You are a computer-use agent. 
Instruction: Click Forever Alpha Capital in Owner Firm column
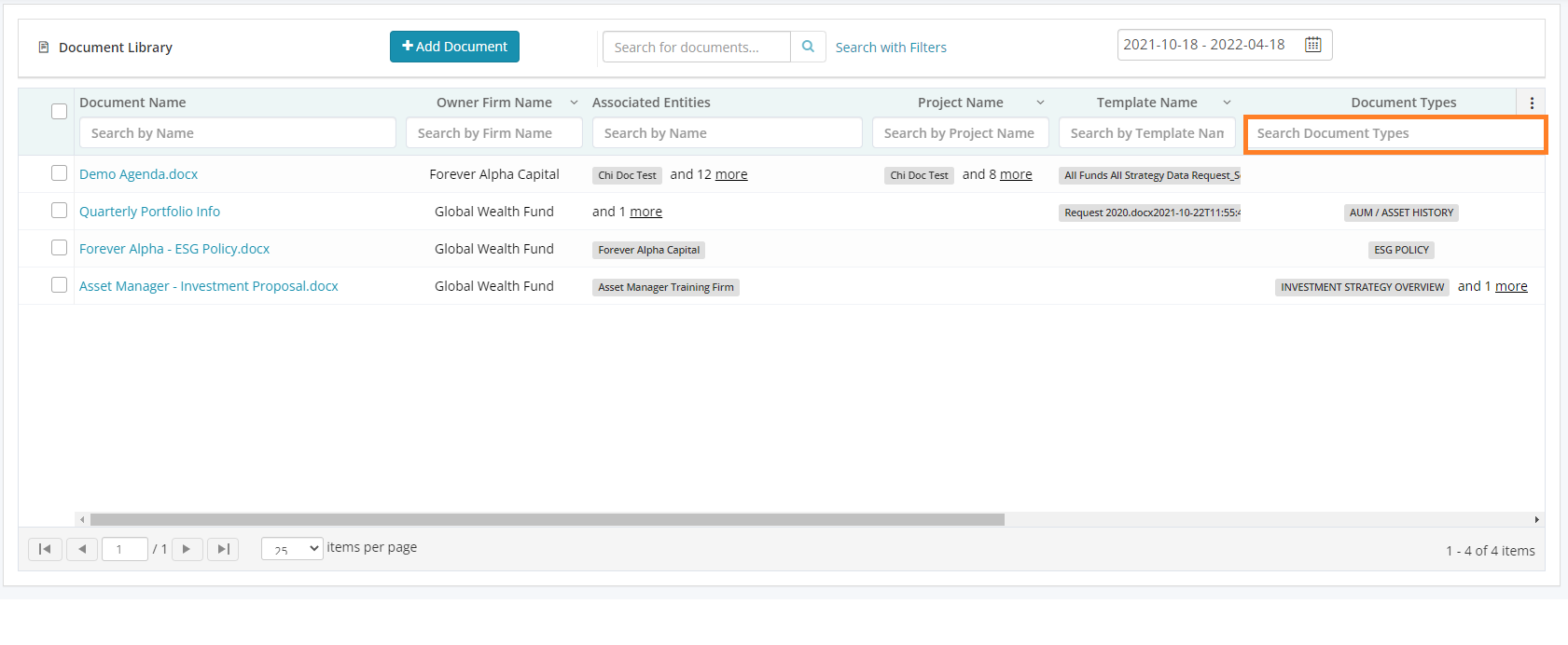coord(494,174)
